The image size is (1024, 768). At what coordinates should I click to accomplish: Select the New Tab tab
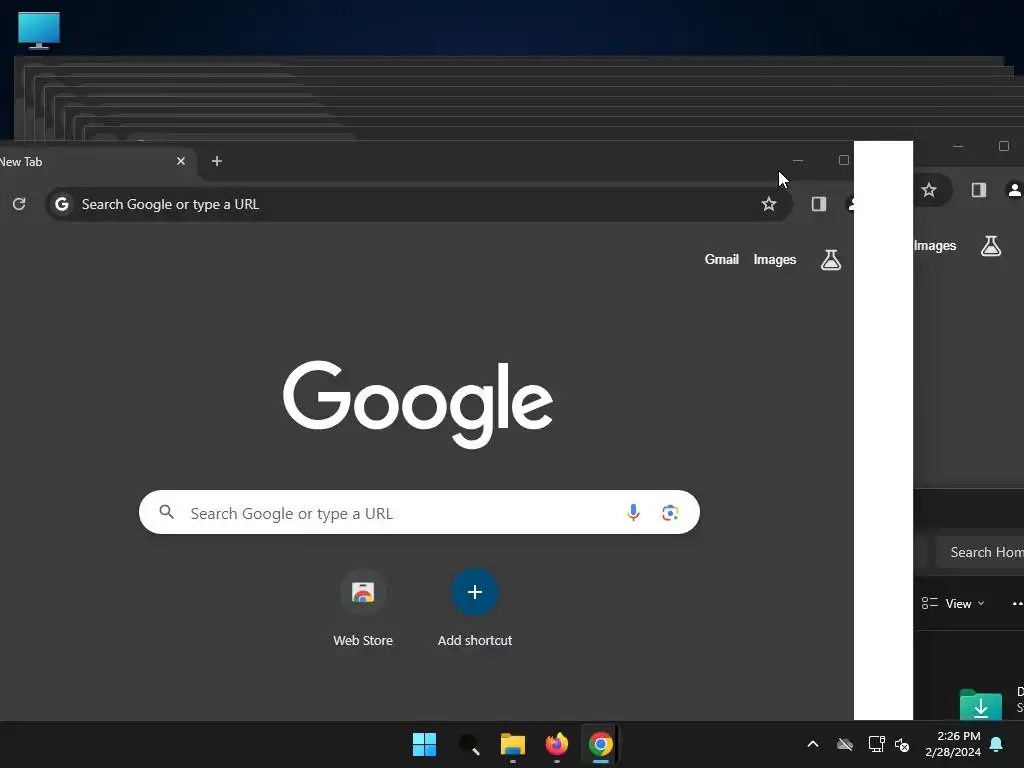pyautogui.click(x=91, y=161)
